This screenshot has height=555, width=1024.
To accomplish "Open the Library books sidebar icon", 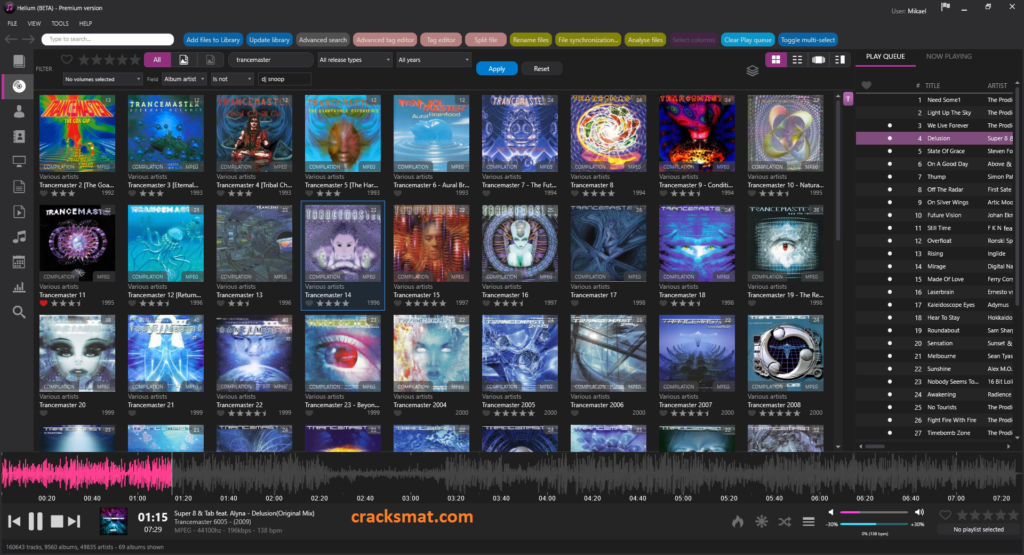I will click(x=19, y=61).
